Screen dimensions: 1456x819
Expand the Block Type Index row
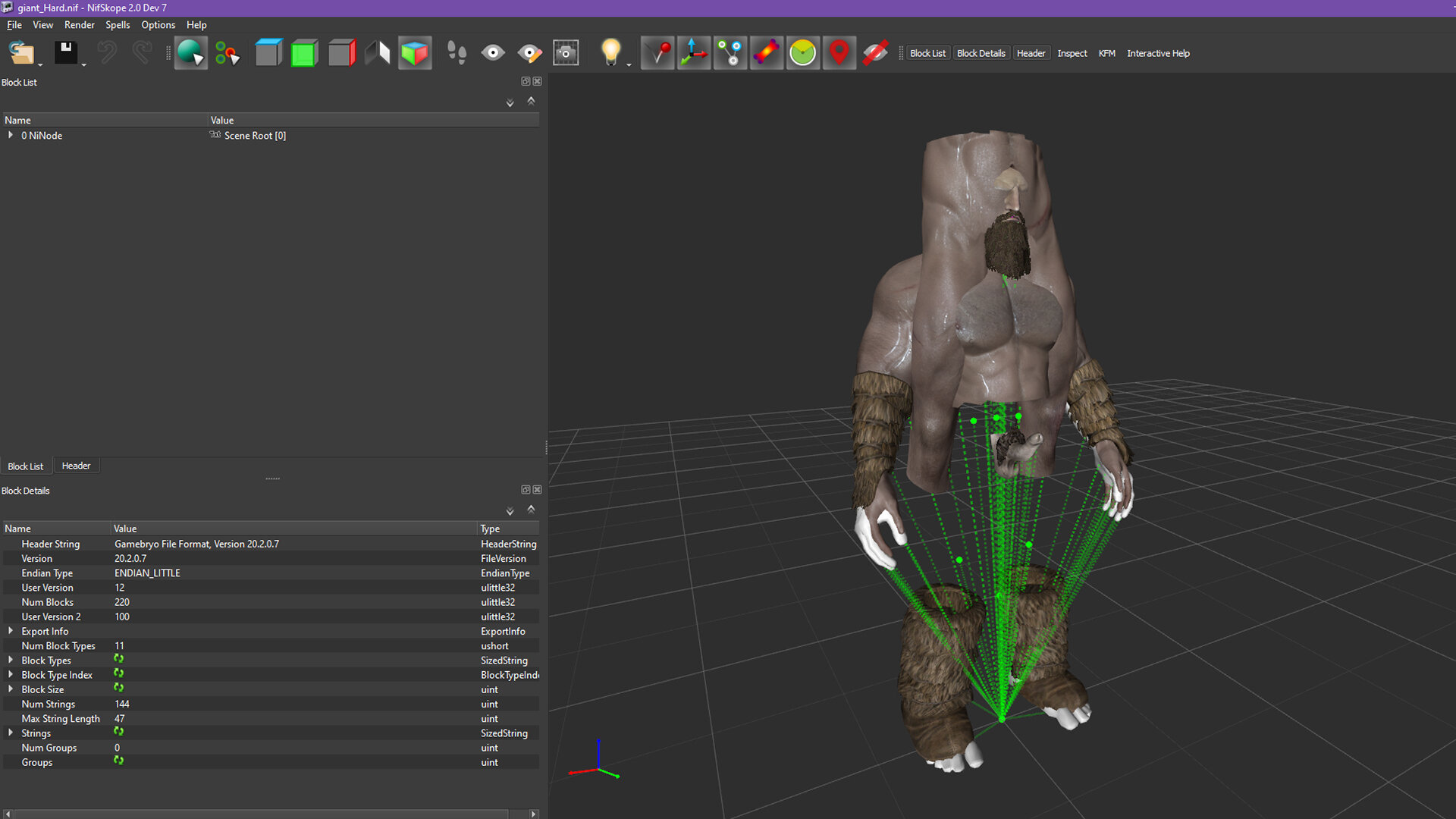pyautogui.click(x=11, y=674)
